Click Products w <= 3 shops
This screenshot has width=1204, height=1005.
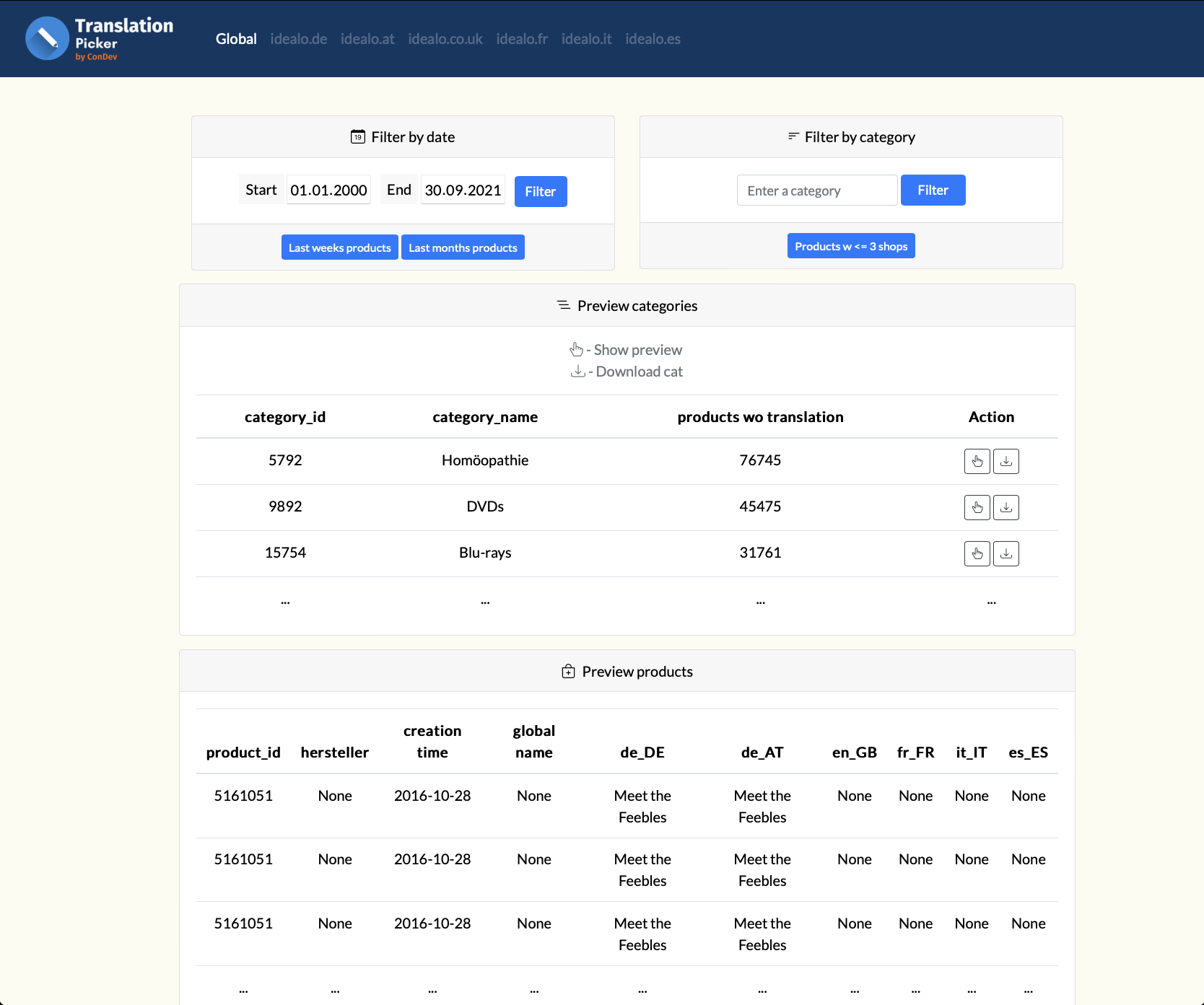[x=851, y=245]
